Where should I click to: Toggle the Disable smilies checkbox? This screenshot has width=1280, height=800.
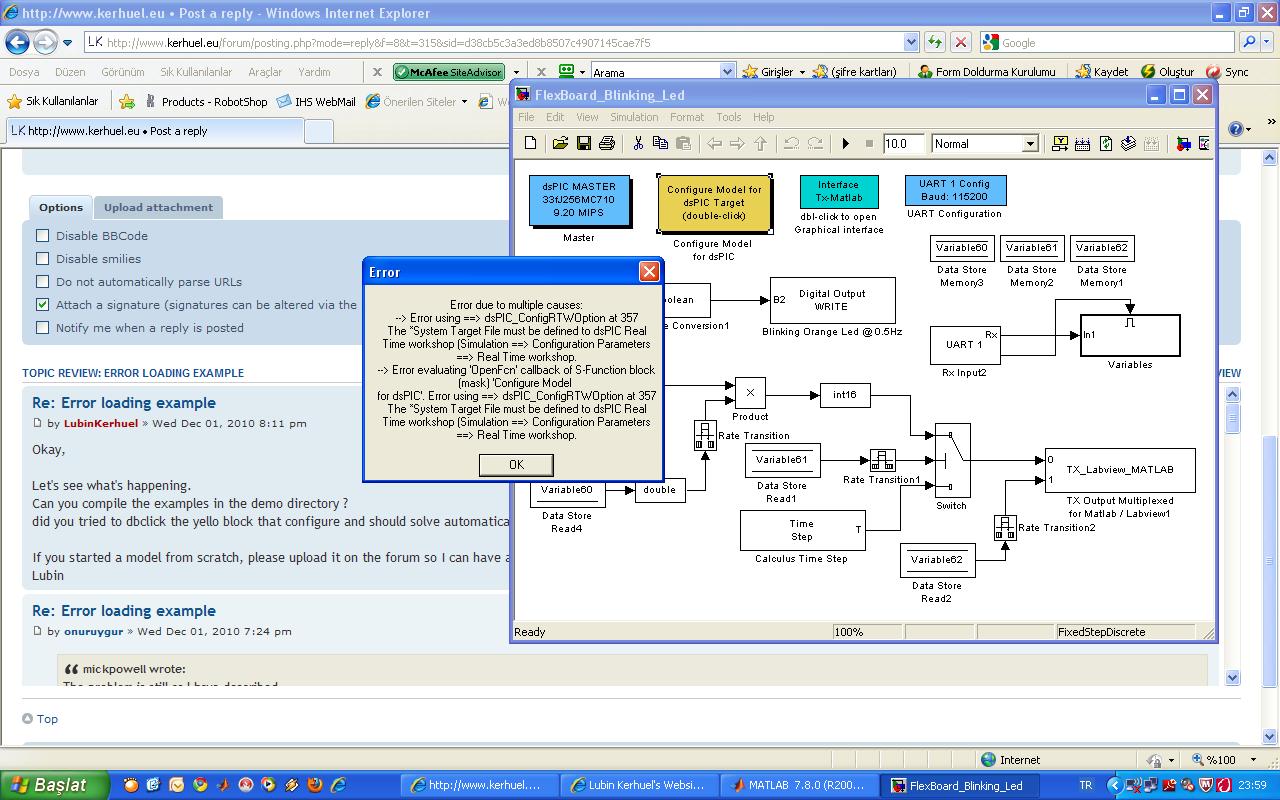click(42, 259)
